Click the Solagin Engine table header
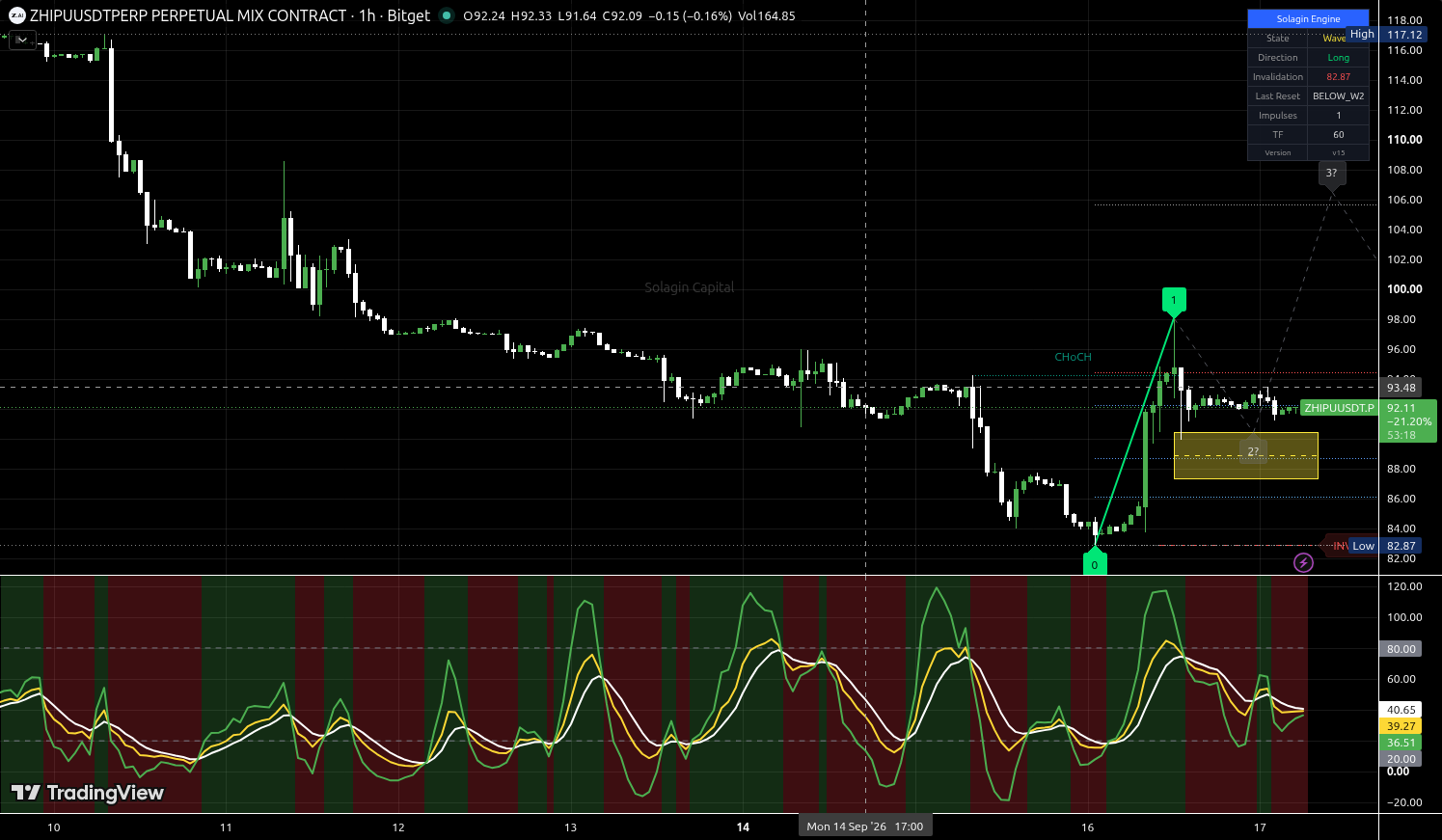Viewport: 1442px width, 840px height. [1308, 18]
